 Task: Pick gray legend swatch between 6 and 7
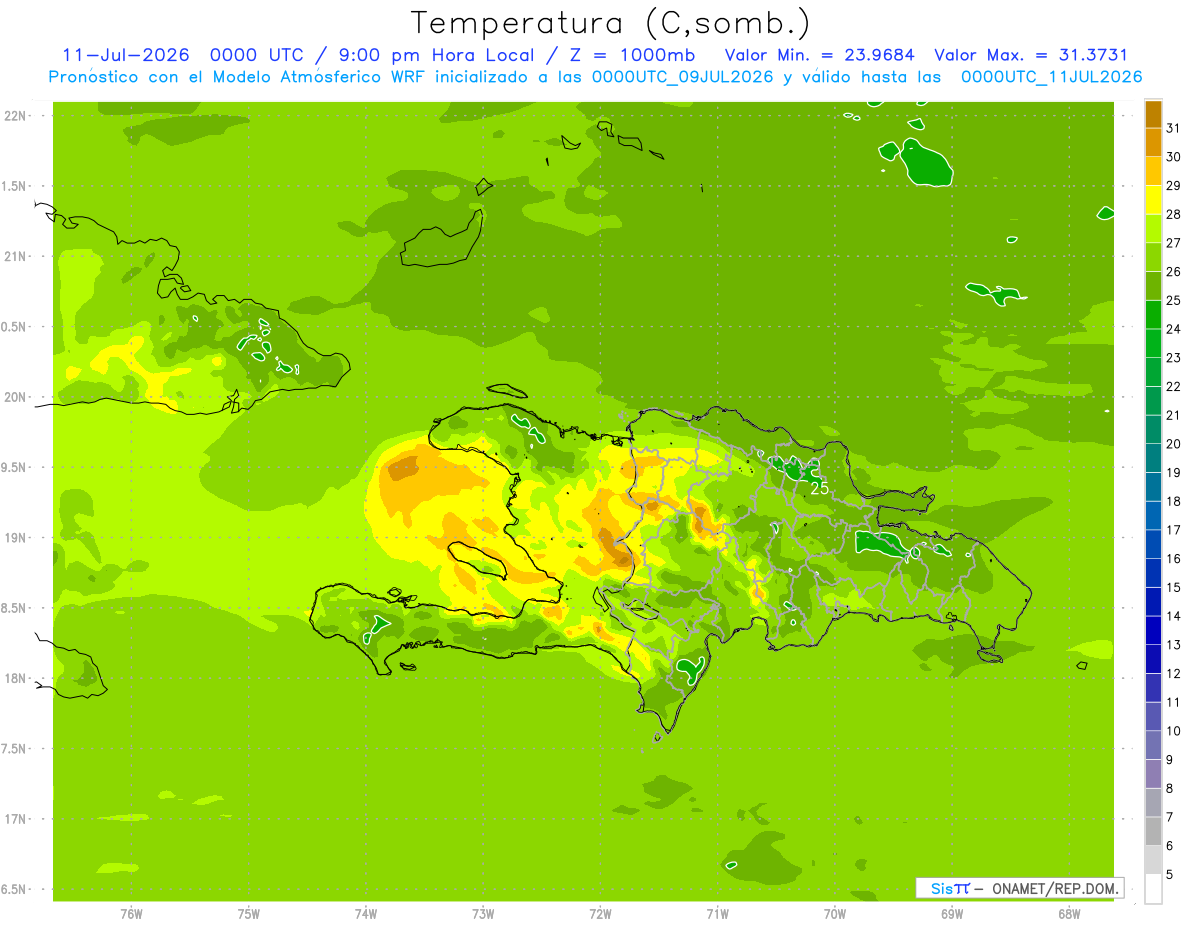coord(1153,831)
